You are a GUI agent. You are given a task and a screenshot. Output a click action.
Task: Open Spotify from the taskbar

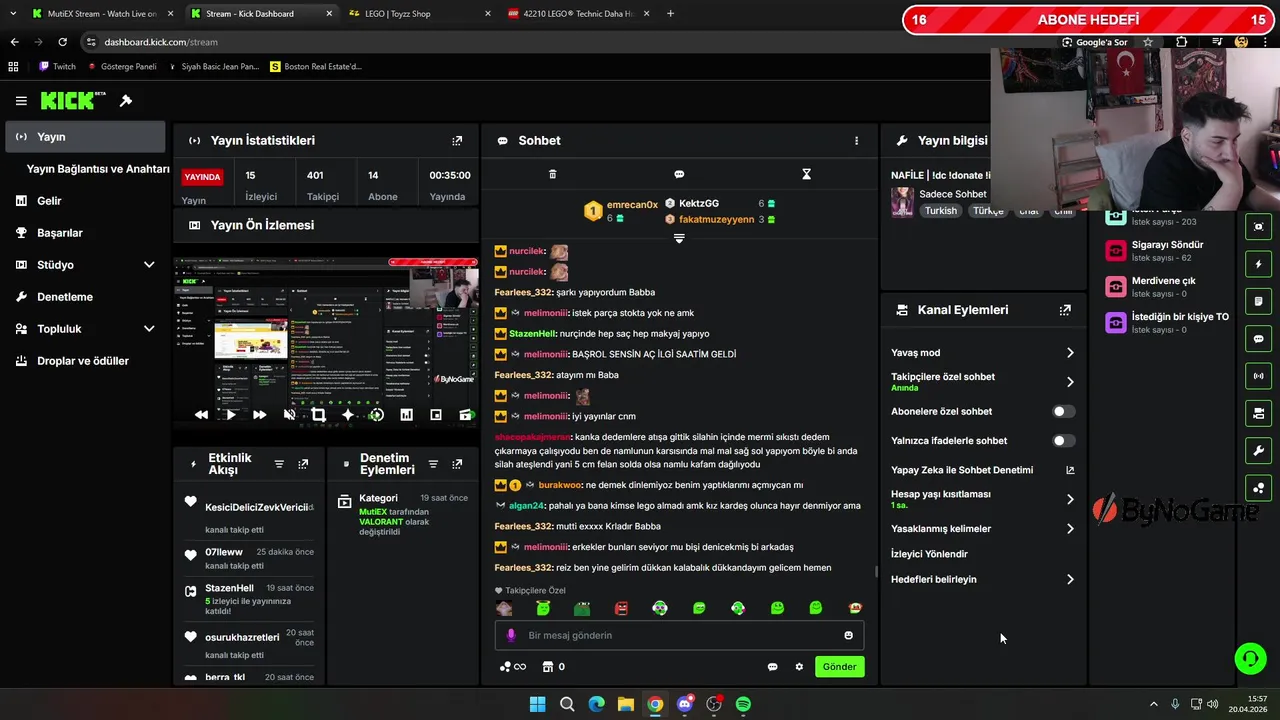[743, 704]
